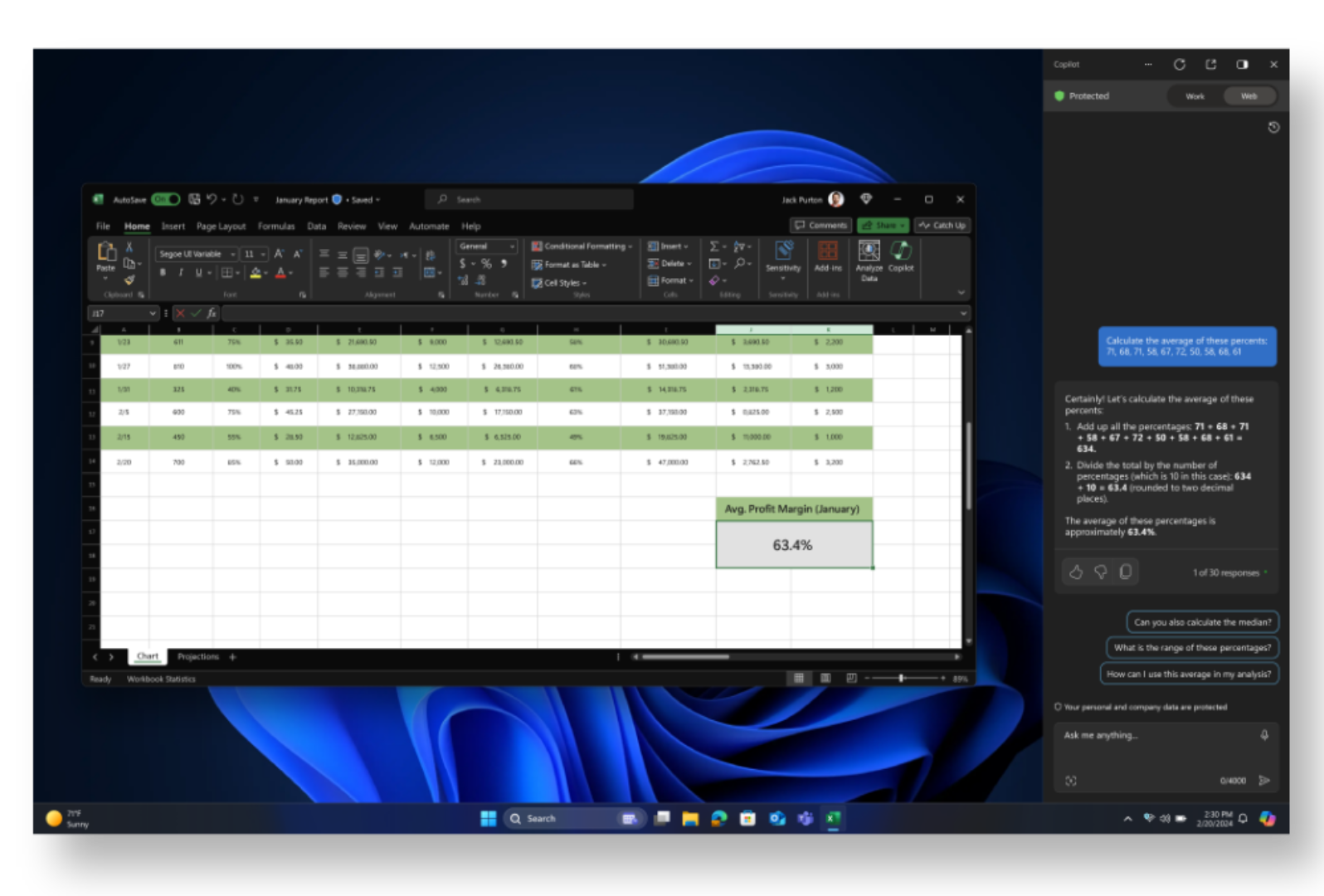Turn off the AutoSave toggle
This screenshot has width=1324, height=896.
[x=165, y=199]
